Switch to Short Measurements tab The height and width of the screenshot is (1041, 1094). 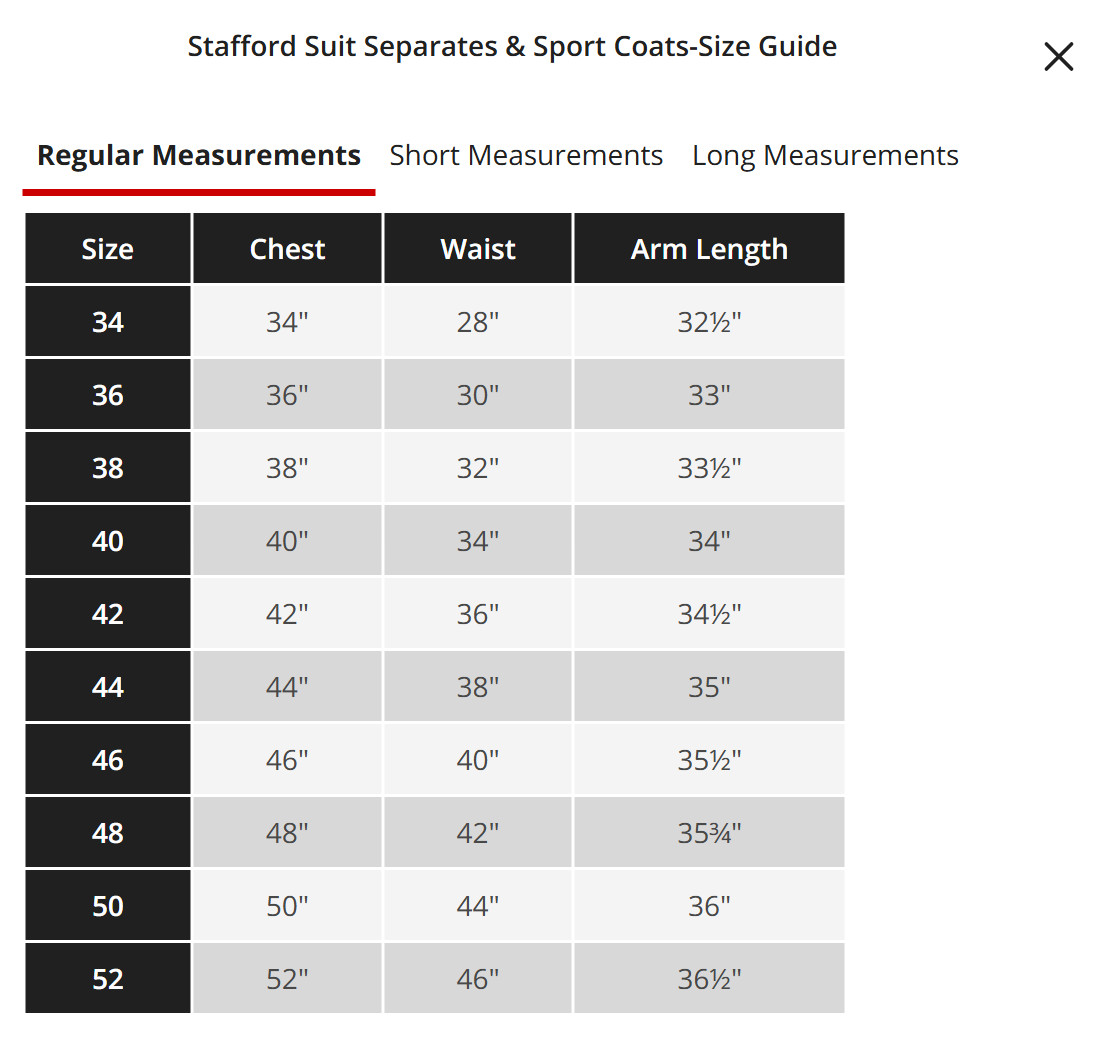click(526, 156)
